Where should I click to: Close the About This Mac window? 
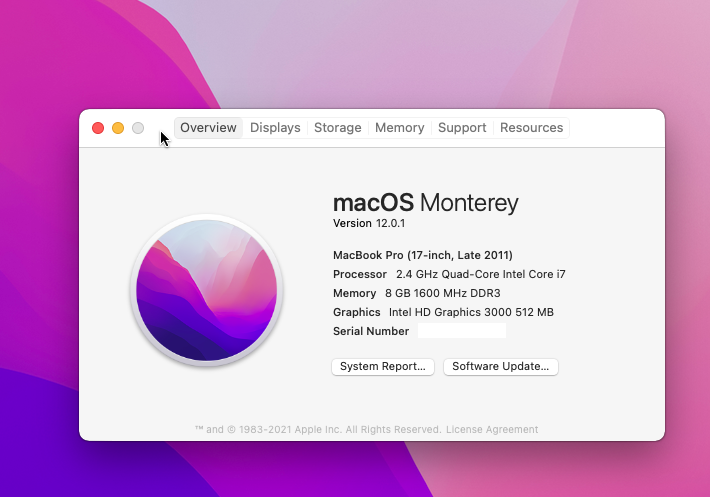click(98, 128)
